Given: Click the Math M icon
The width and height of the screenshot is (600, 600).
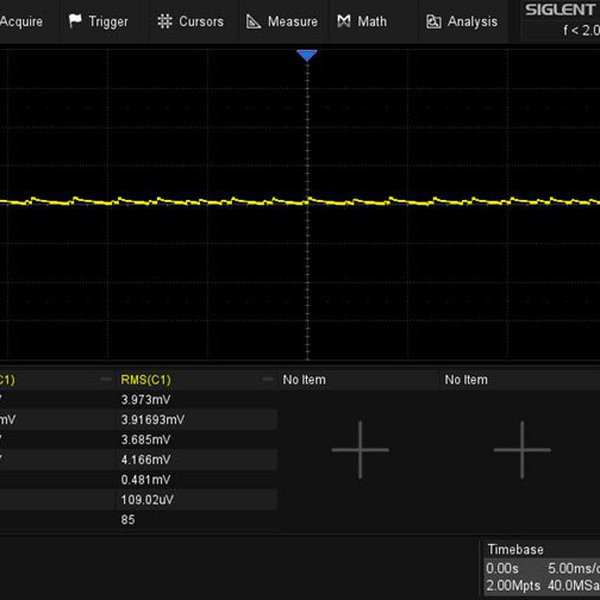Looking at the screenshot, I should click(344, 21).
